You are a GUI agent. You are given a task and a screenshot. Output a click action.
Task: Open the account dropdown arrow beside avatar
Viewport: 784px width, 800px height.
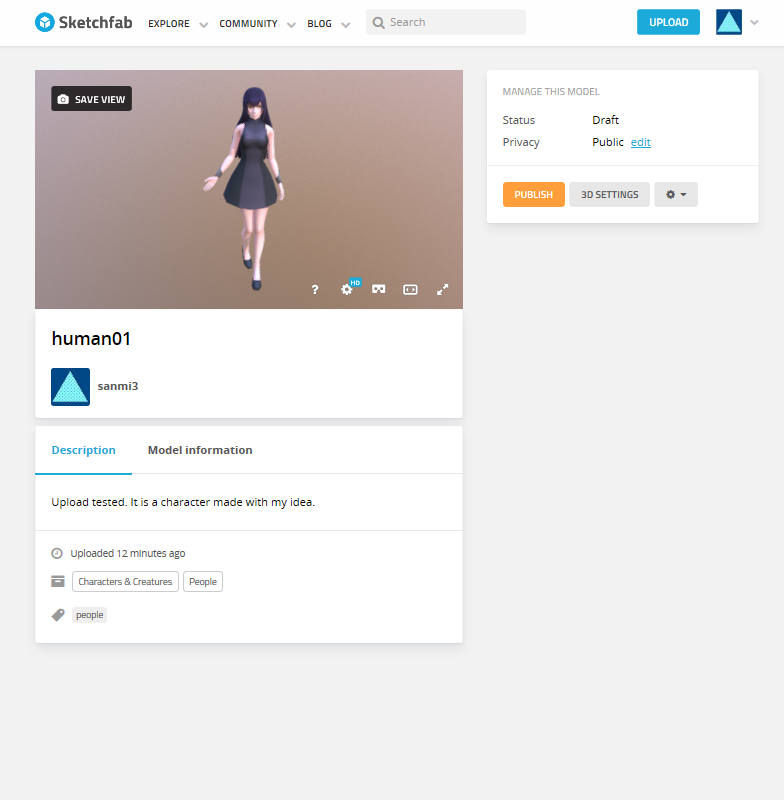tap(754, 22)
